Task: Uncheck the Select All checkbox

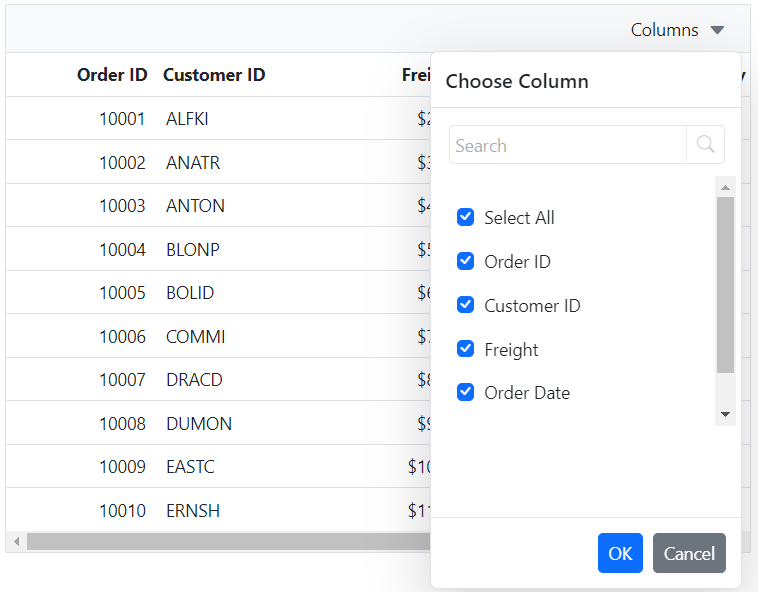Action: coord(466,217)
